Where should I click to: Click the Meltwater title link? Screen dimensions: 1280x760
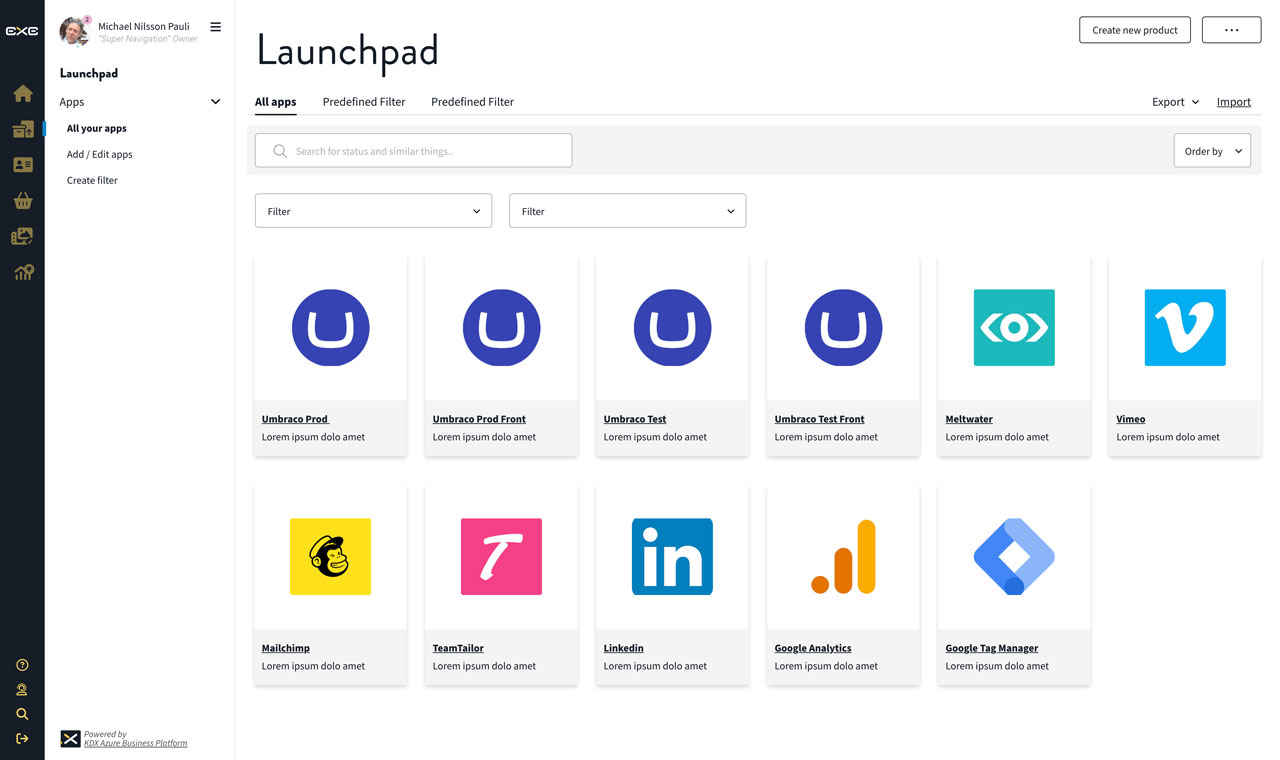(969, 419)
